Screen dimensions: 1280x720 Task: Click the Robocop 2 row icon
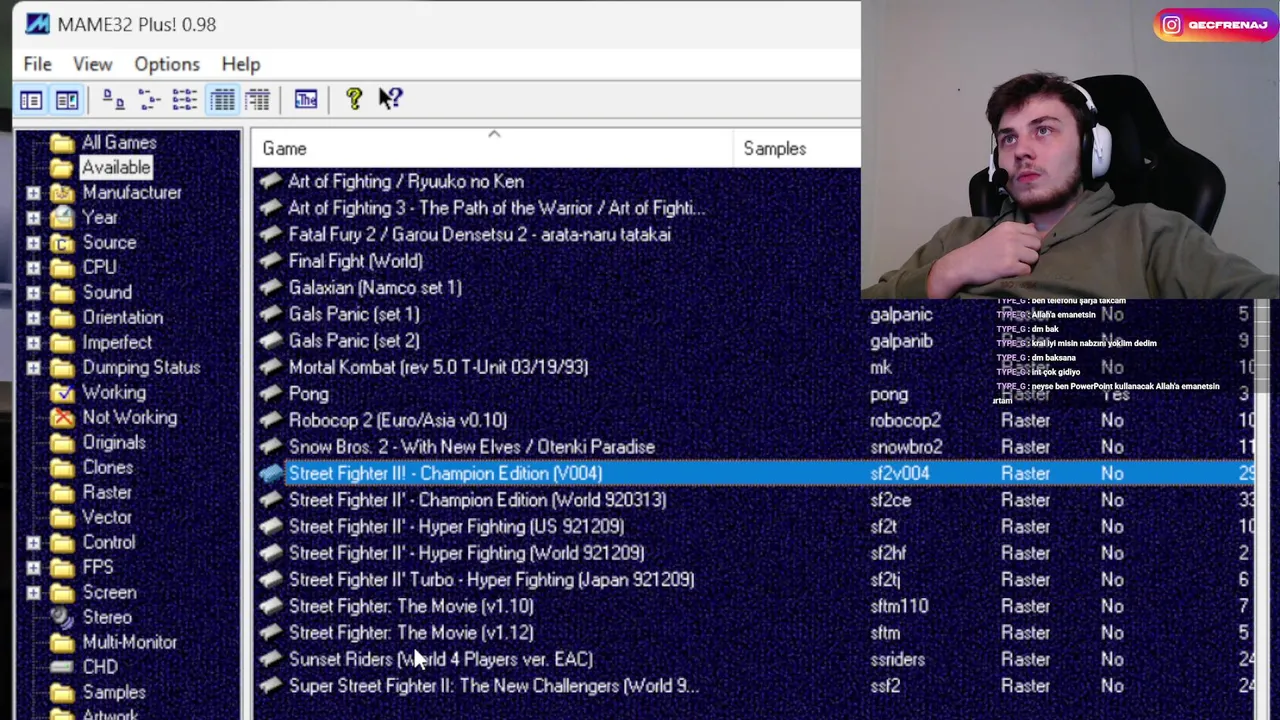click(x=270, y=421)
